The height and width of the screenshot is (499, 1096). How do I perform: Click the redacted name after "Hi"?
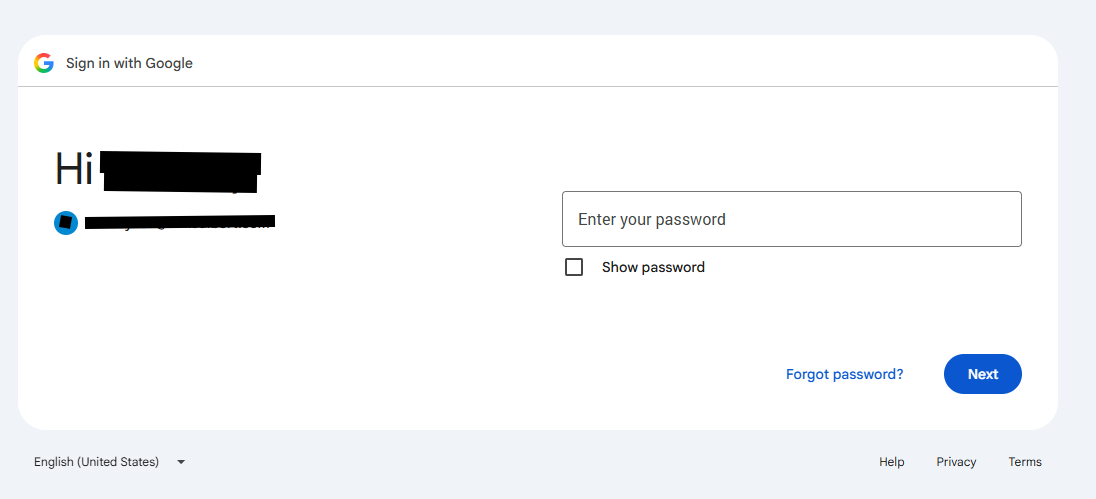click(181, 171)
